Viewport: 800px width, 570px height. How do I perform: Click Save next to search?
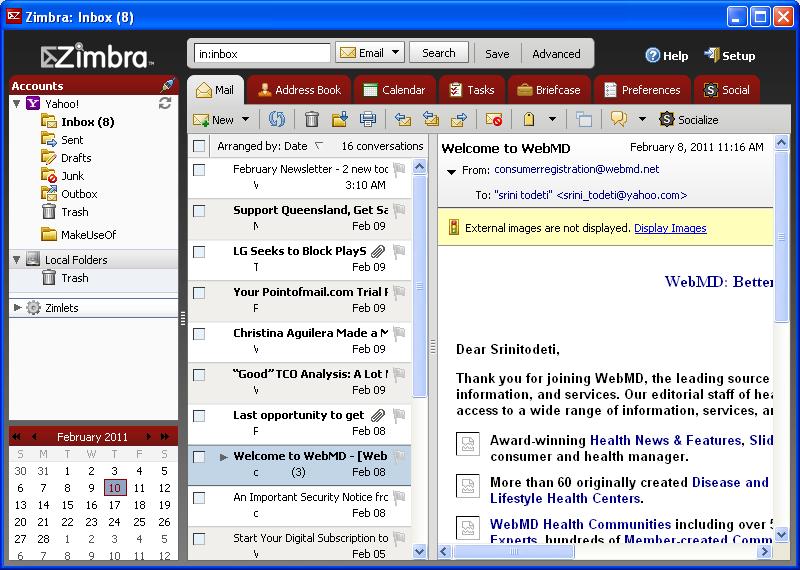[497, 54]
